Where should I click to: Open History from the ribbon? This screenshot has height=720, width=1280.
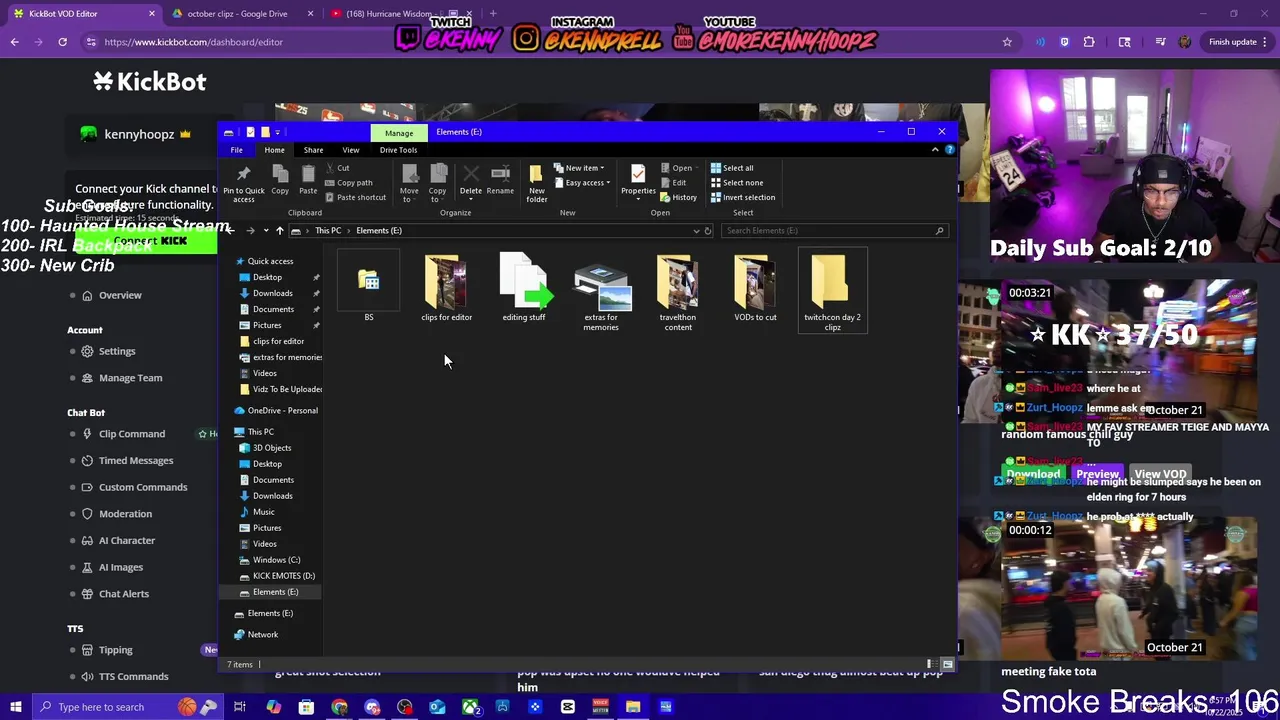679,197
